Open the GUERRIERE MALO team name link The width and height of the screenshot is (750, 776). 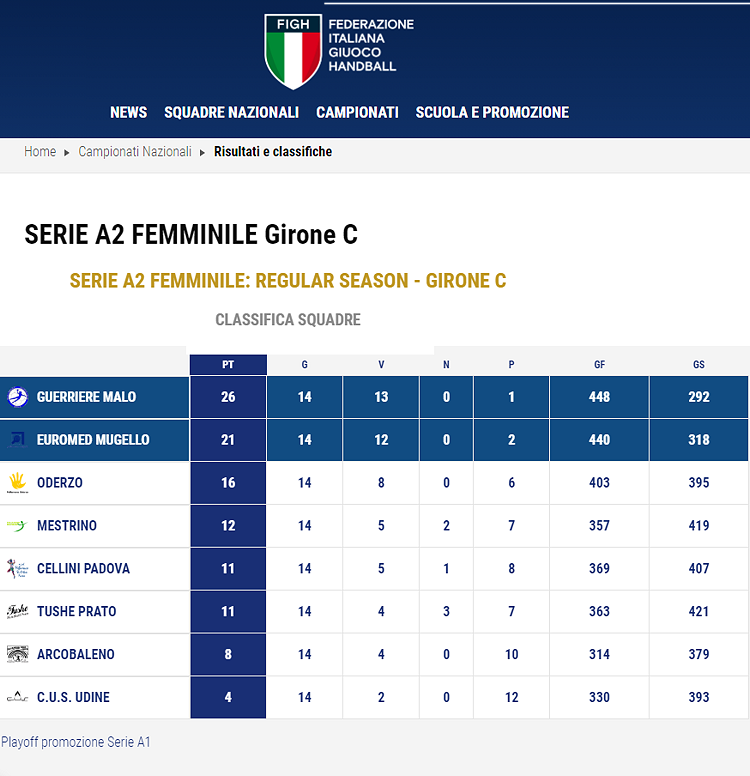click(87, 397)
